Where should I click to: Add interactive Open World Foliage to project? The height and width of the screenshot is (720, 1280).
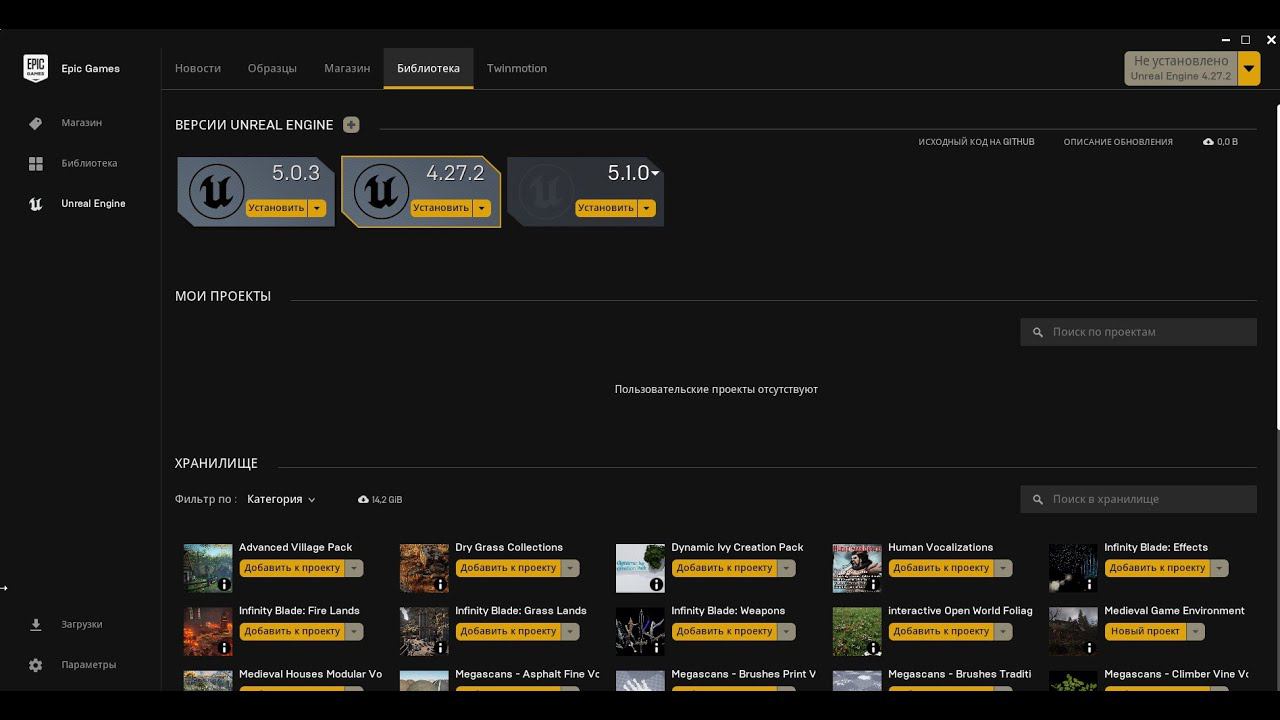pos(942,632)
